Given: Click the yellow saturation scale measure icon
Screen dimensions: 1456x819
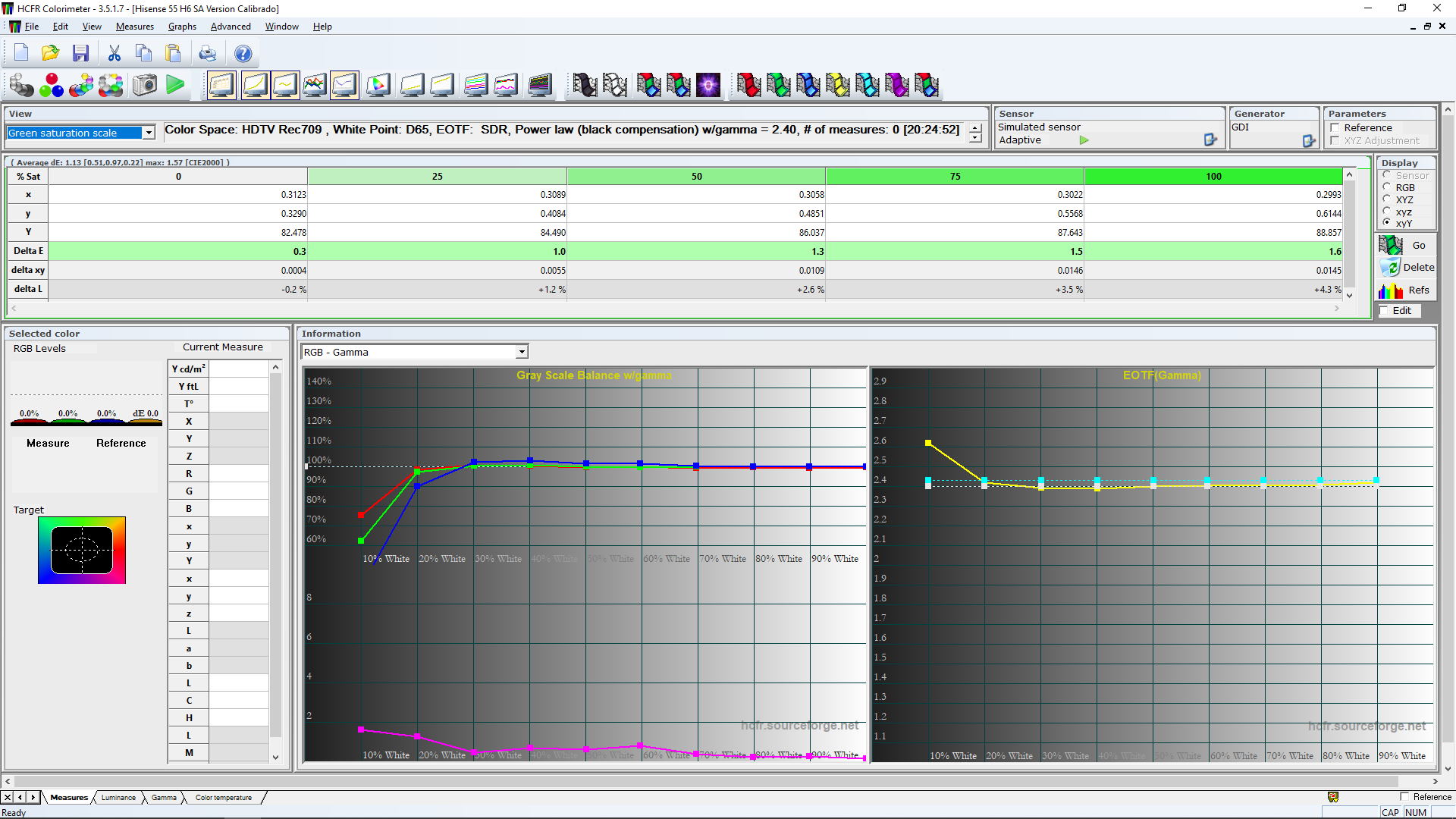Looking at the screenshot, I should [x=837, y=85].
